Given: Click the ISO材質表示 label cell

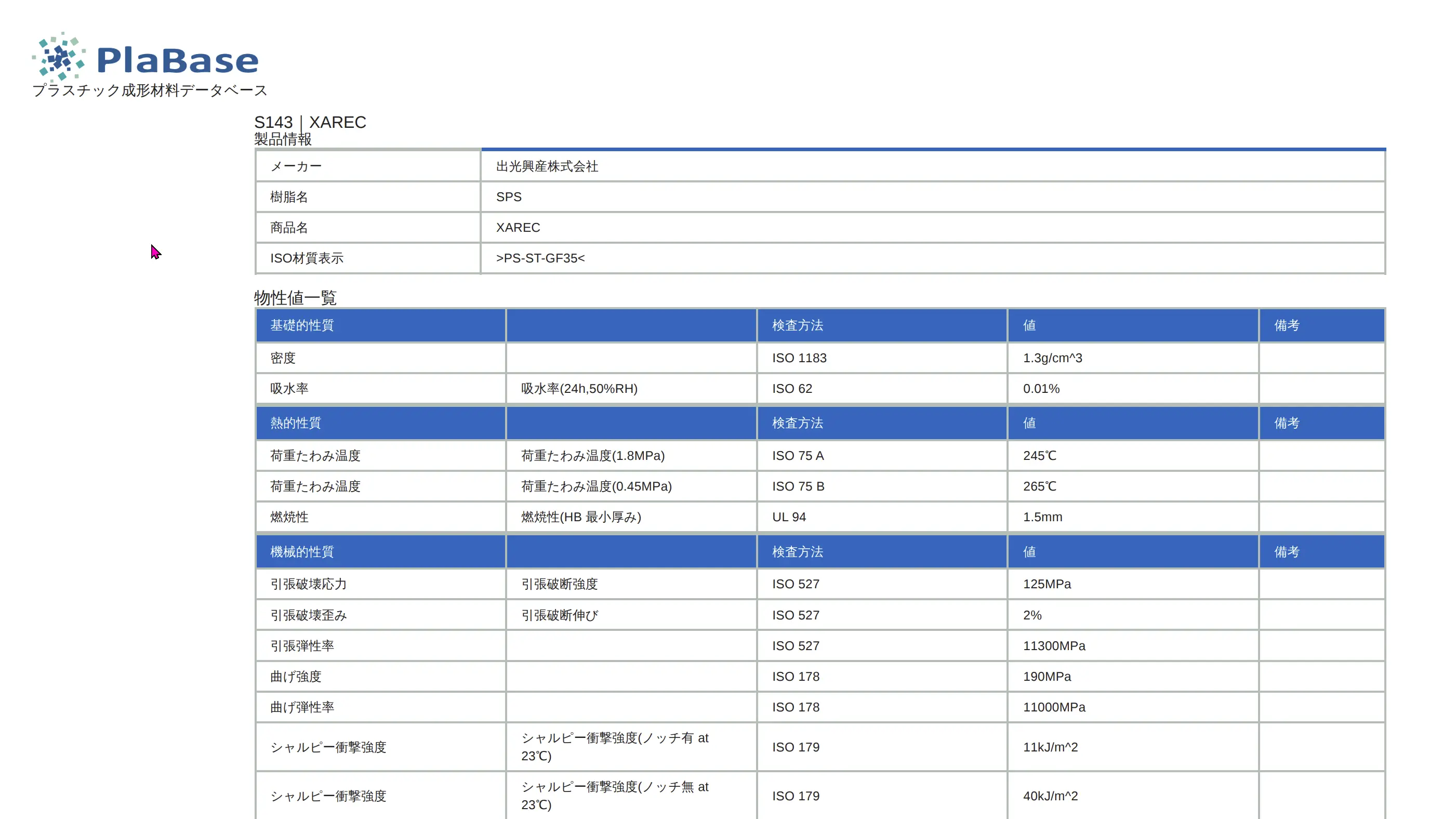Looking at the screenshot, I should coord(368,258).
